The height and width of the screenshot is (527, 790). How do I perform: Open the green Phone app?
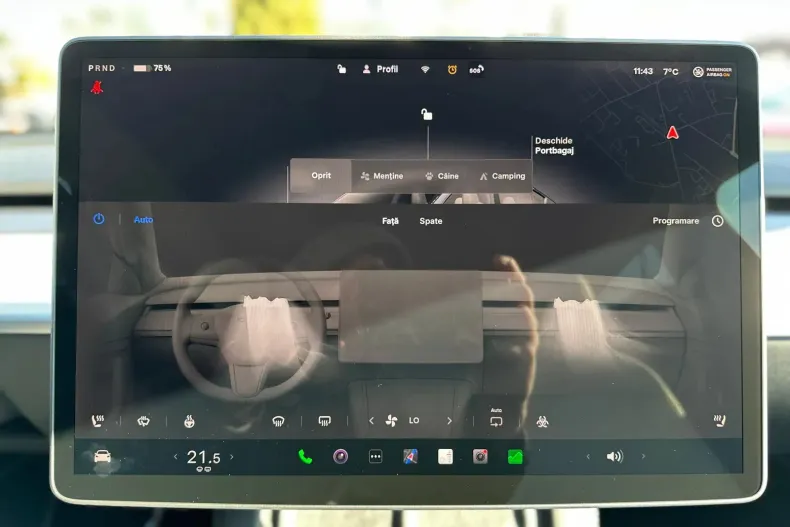(305, 456)
